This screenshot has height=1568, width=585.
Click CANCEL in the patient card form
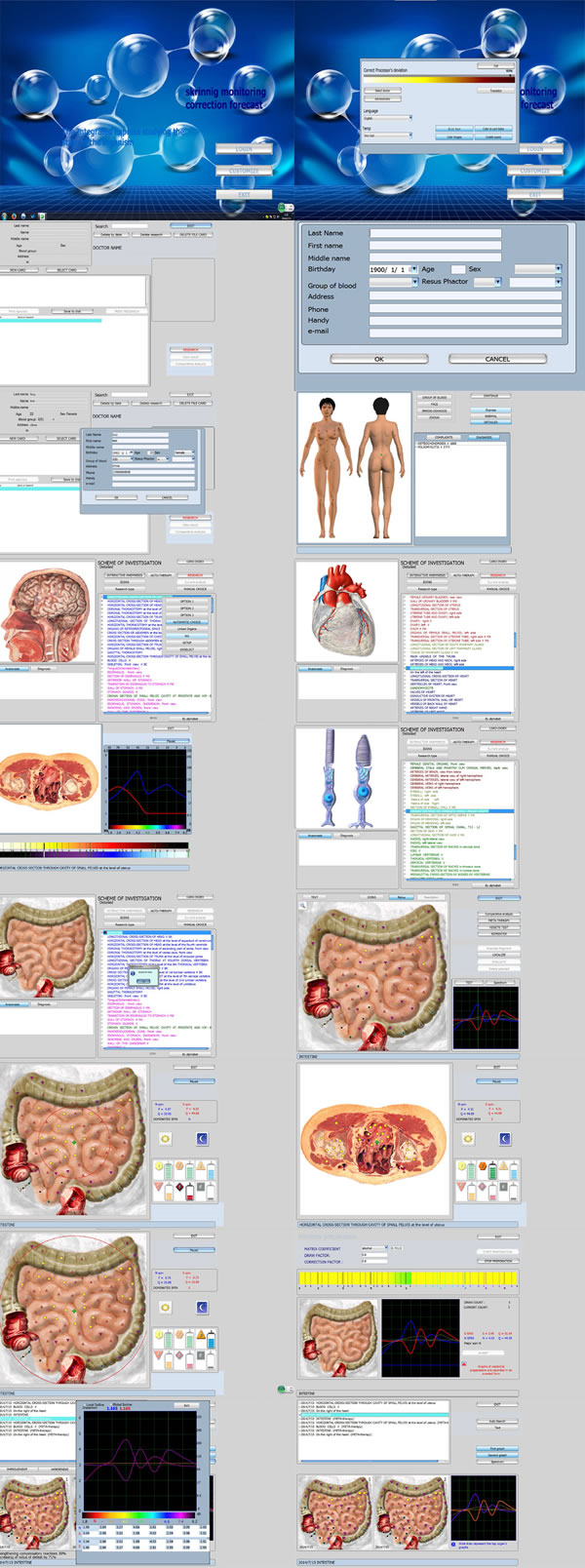(x=497, y=359)
